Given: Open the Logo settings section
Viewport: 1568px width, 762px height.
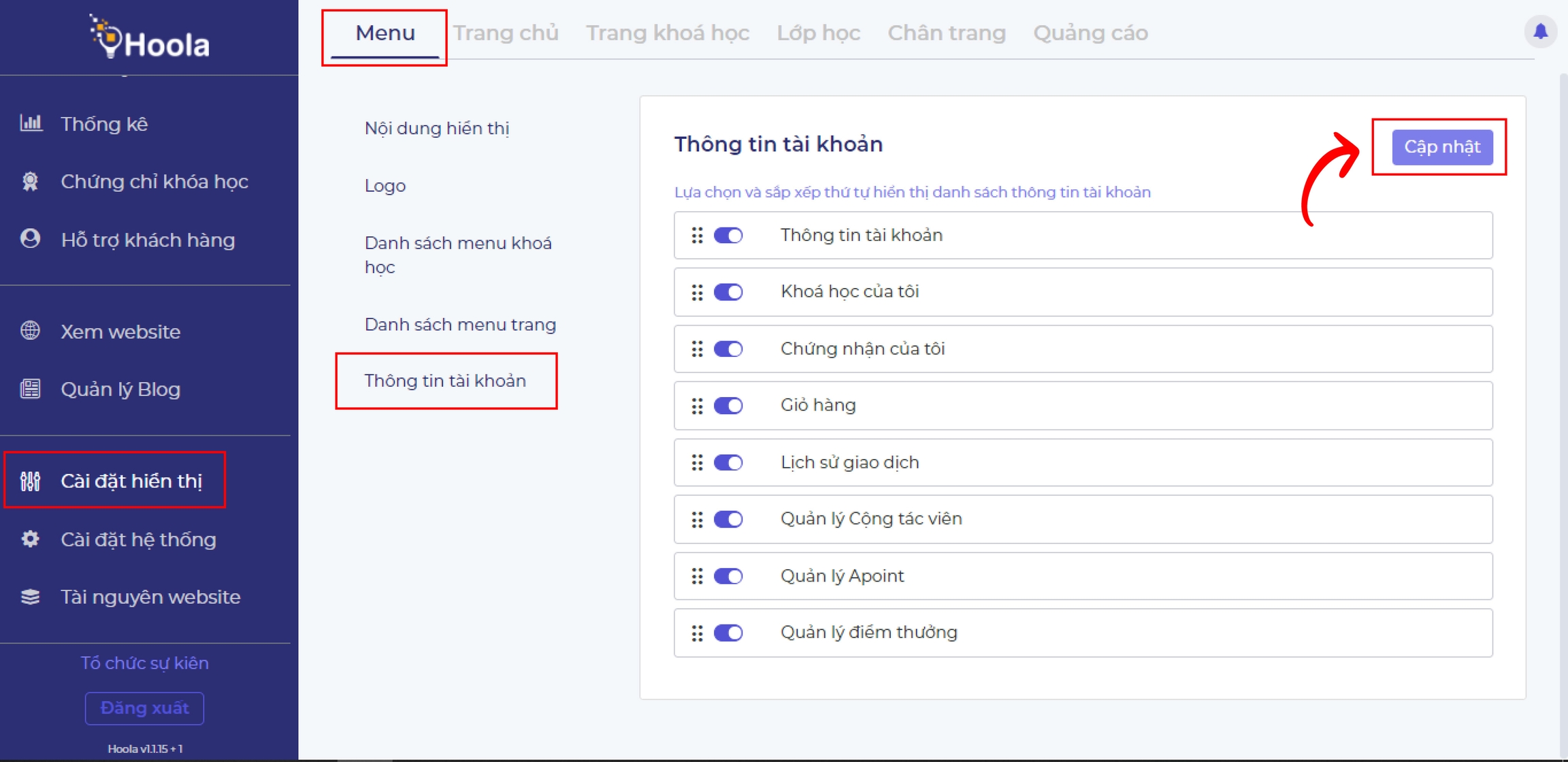Looking at the screenshot, I should point(385,185).
